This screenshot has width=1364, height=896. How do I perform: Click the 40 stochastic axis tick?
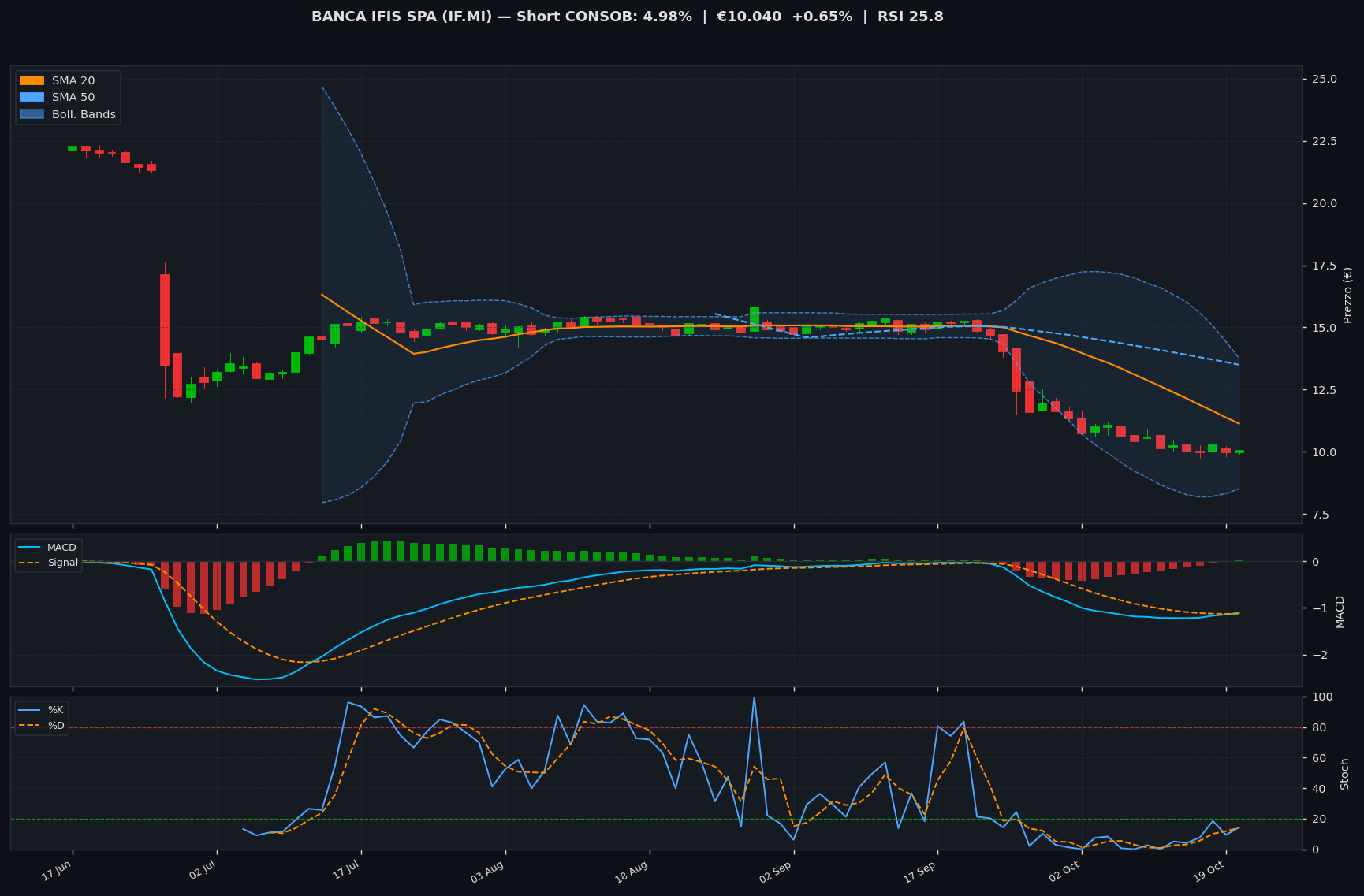[x=1317, y=789]
